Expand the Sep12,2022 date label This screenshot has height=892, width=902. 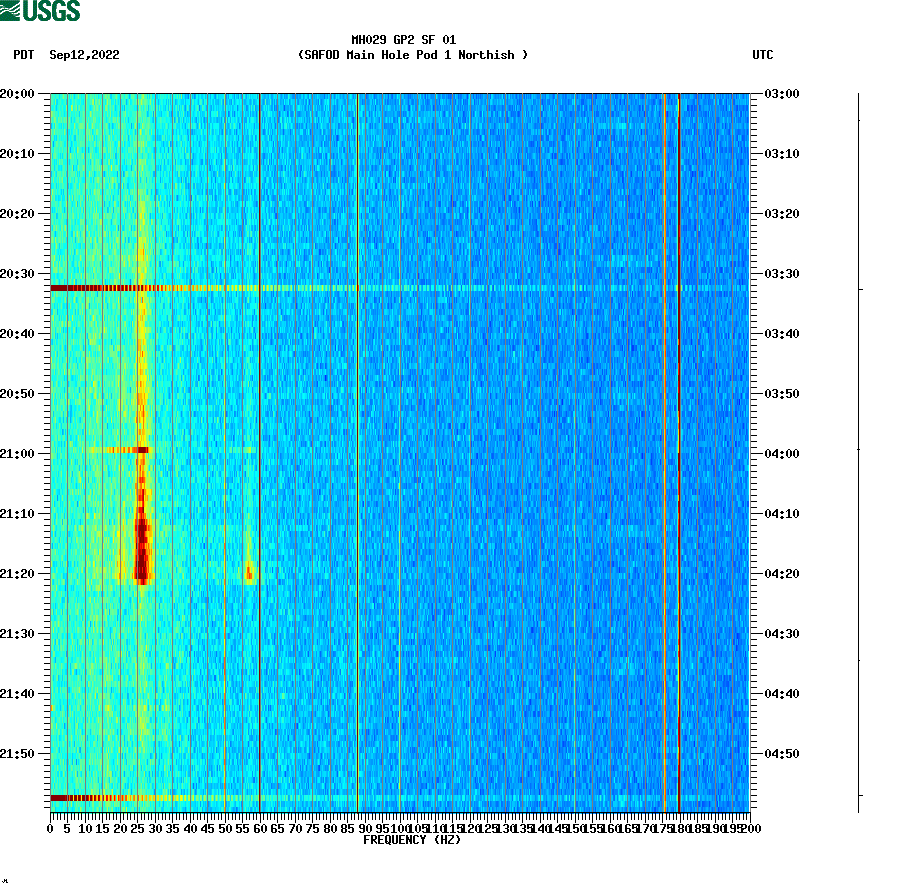[82, 55]
